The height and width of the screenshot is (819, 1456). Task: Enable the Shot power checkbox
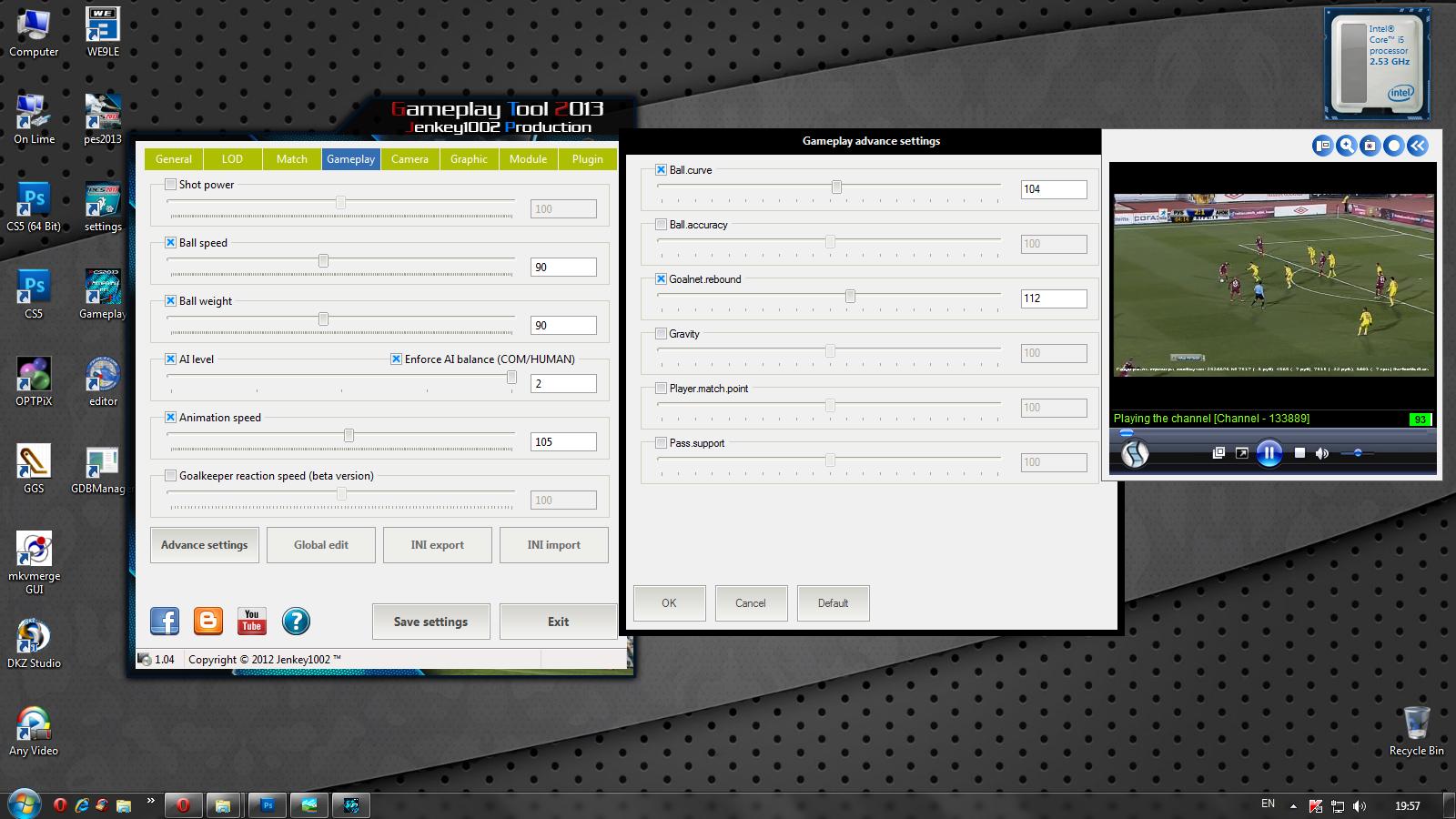click(x=170, y=185)
